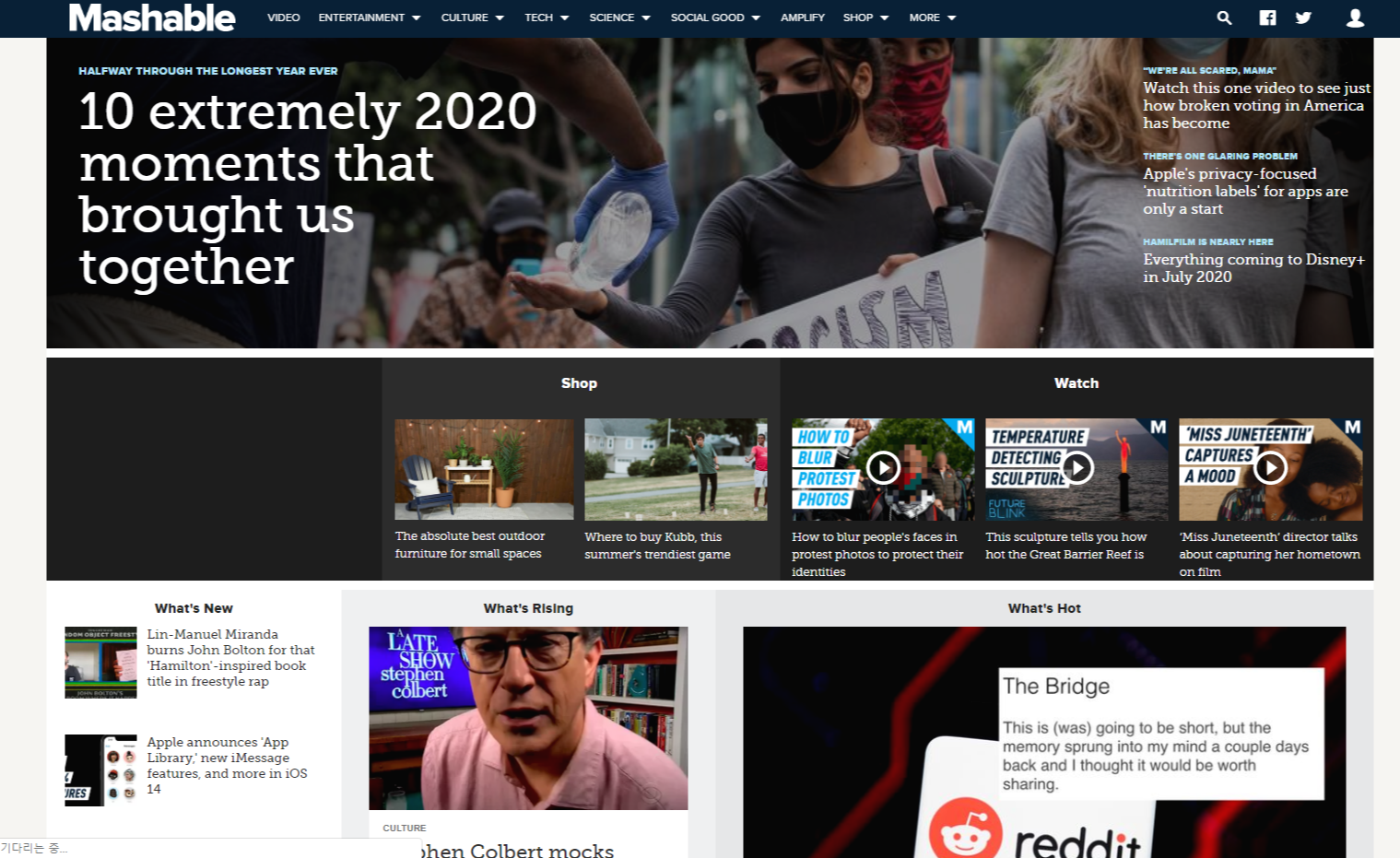The height and width of the screenshot is (858, 1400).
Task: Click the outdoor furniture thumbnail image
Action: pos(484,470)
